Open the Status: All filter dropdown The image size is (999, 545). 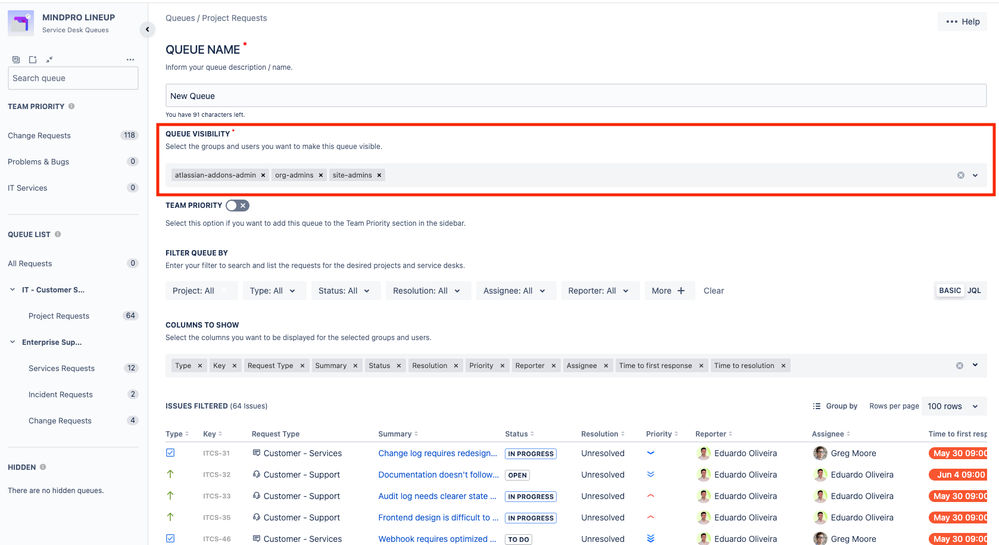pos(345,291)
